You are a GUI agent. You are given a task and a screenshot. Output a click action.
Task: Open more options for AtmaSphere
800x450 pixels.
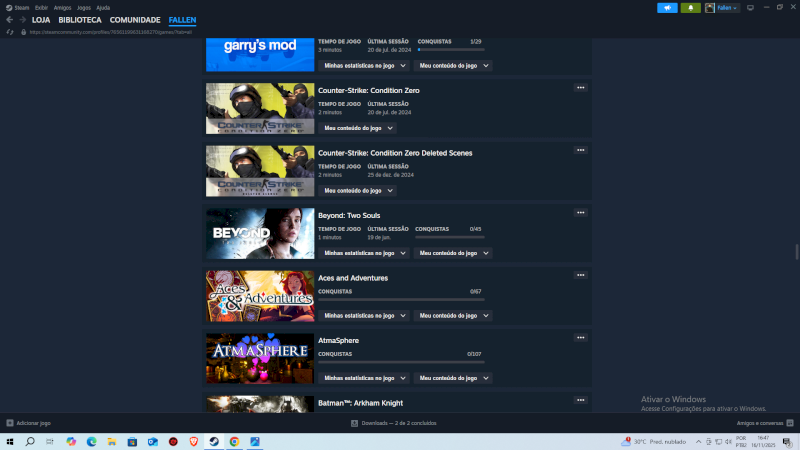coord(580,339)
